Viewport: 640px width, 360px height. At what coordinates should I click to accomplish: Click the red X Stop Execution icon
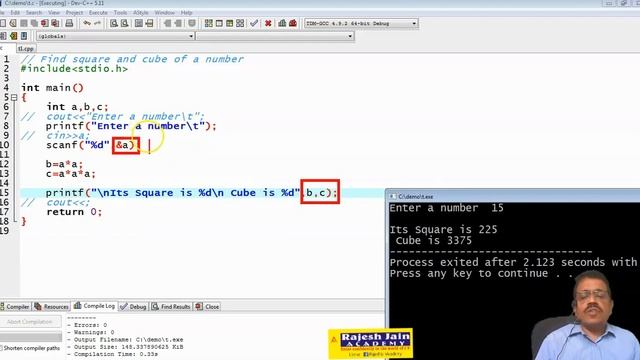click(x=268, y=23)
